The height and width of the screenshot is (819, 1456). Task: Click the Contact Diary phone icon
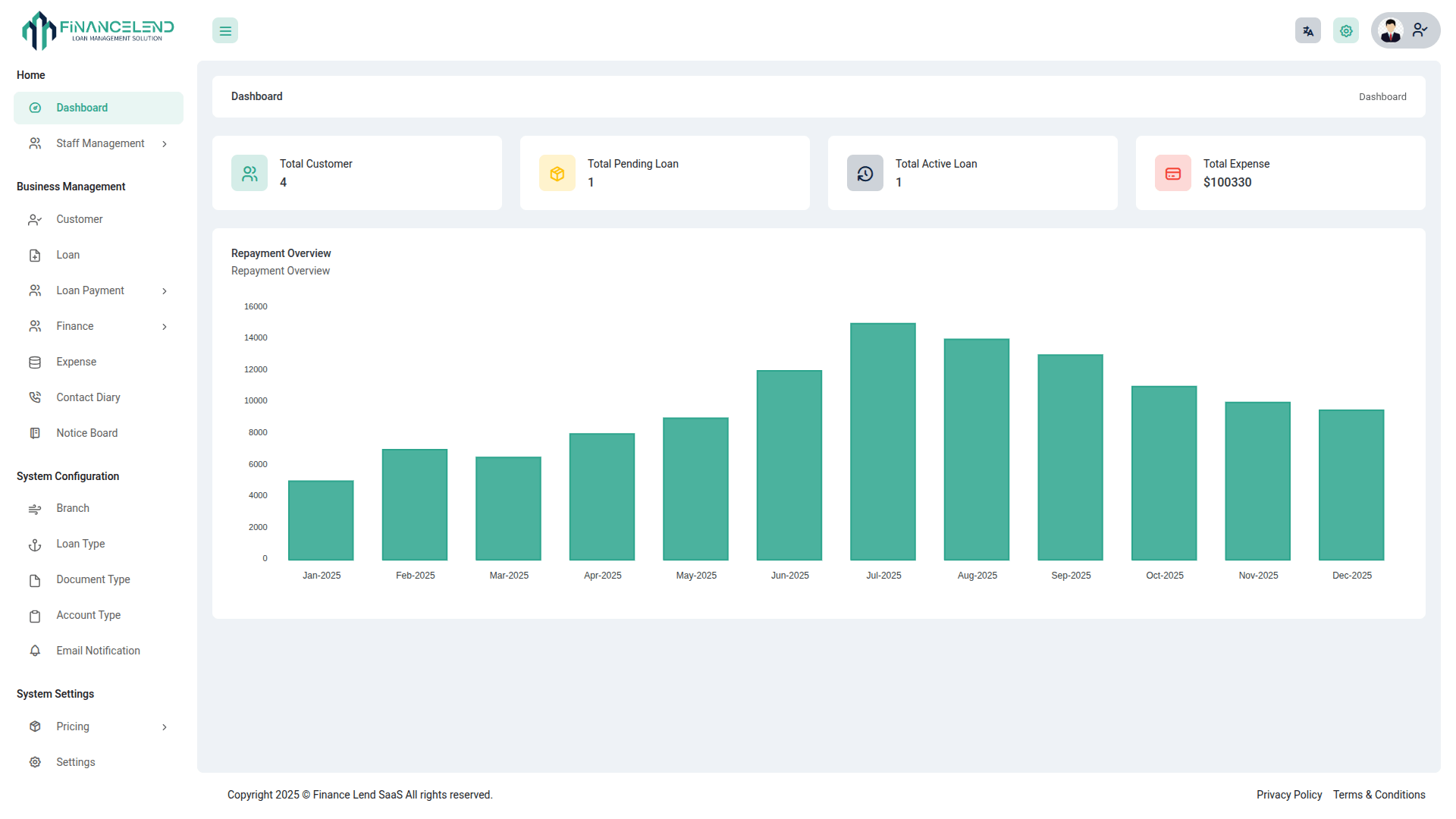(35, 397)
